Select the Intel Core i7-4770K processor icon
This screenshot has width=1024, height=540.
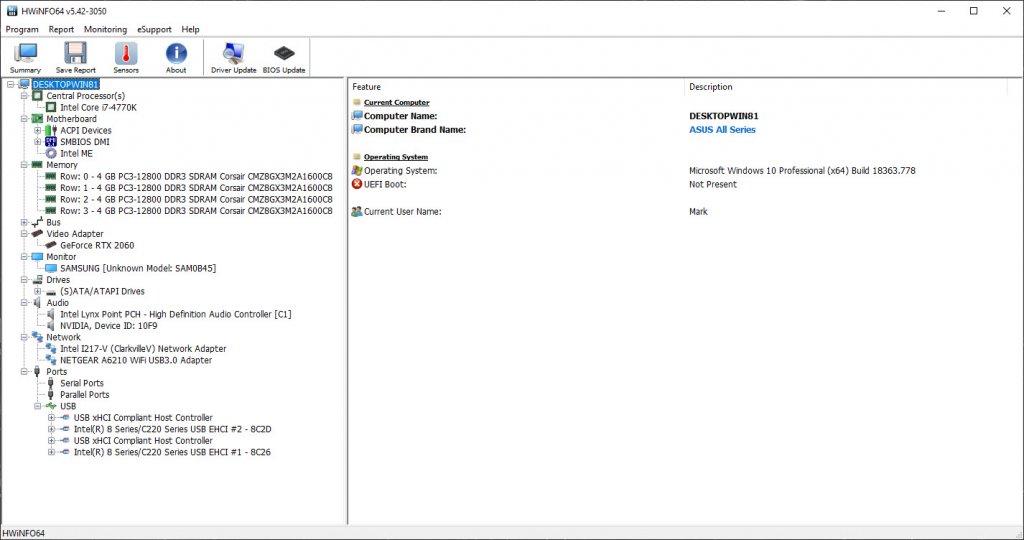51,107
